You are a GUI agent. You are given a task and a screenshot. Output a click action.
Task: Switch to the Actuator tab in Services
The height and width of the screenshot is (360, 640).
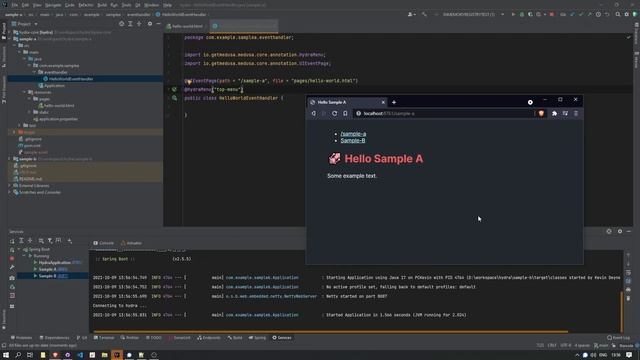tap(131, 243)
